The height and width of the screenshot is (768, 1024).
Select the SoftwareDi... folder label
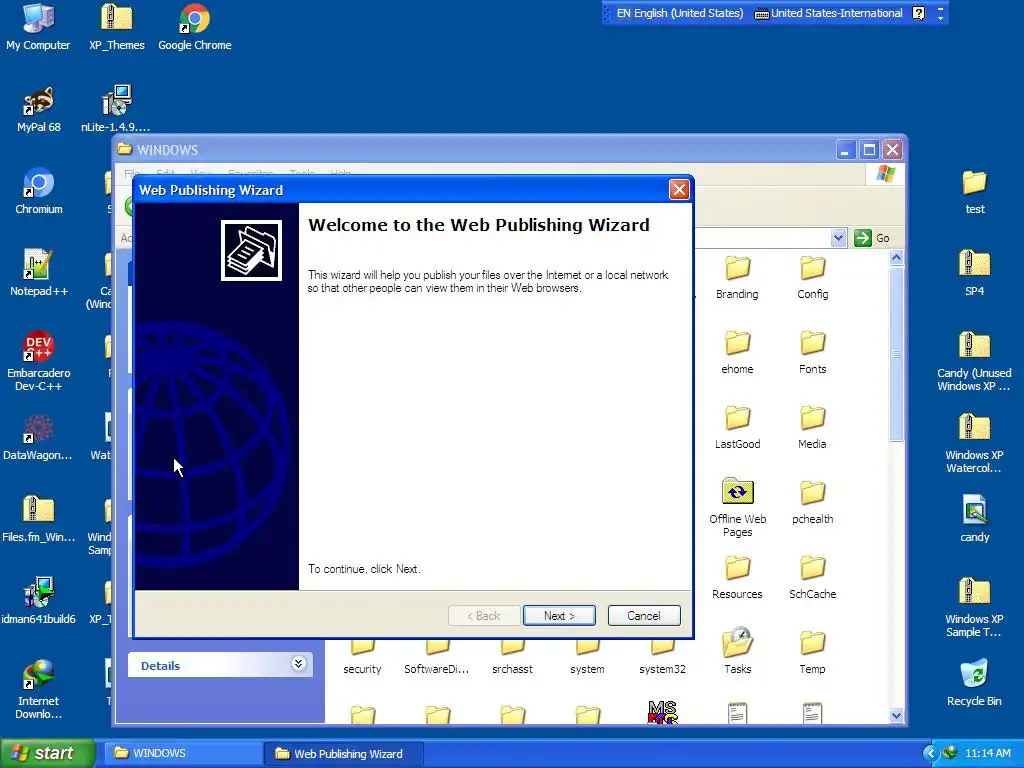pos(437,669)
